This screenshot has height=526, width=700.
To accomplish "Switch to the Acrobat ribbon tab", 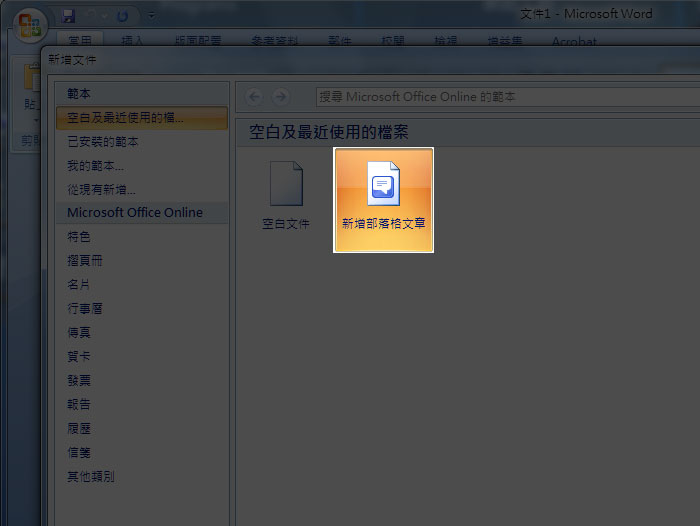I will (574, 41).
